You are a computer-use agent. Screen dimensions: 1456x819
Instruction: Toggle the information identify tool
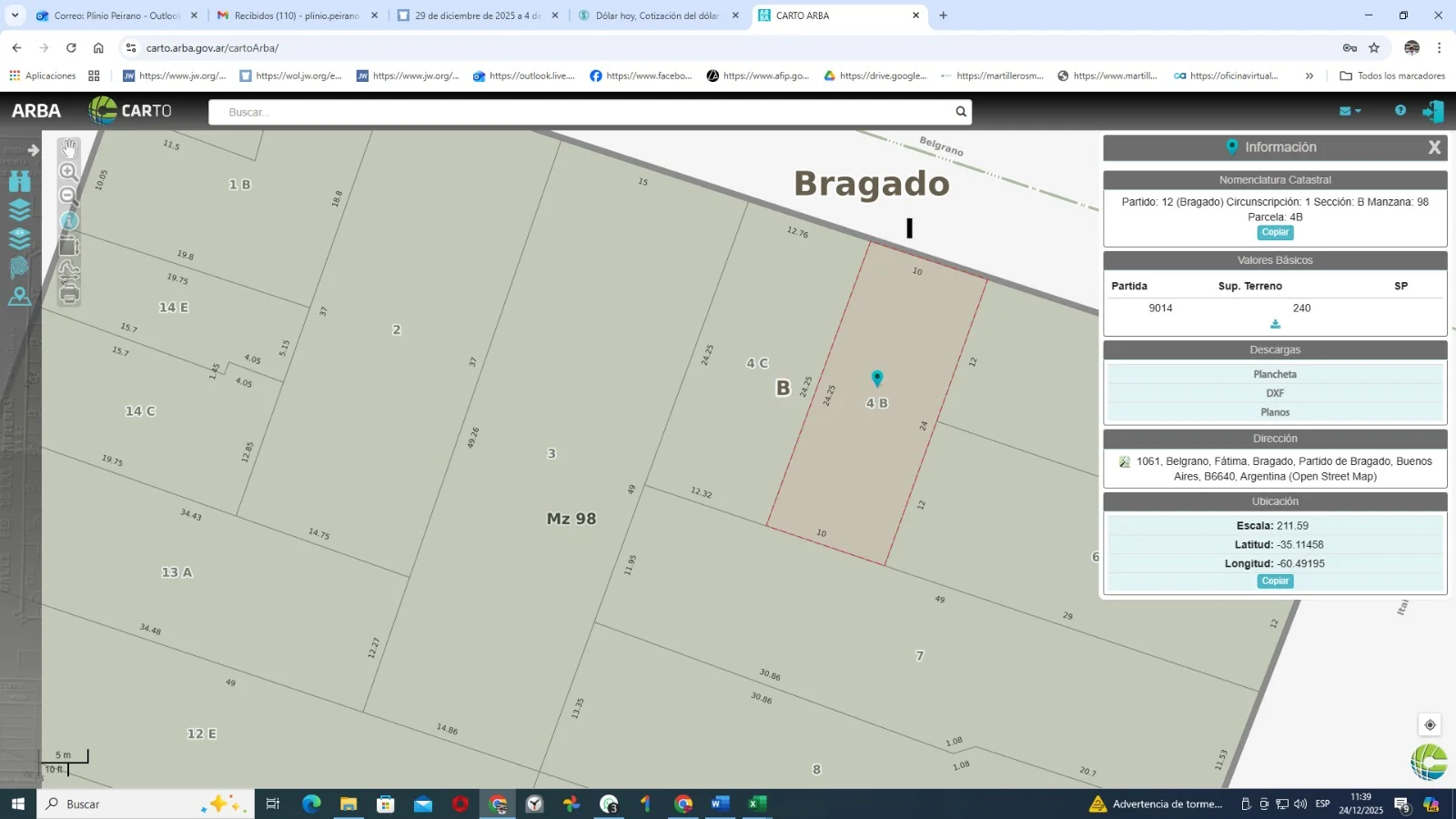pos(69,221)
